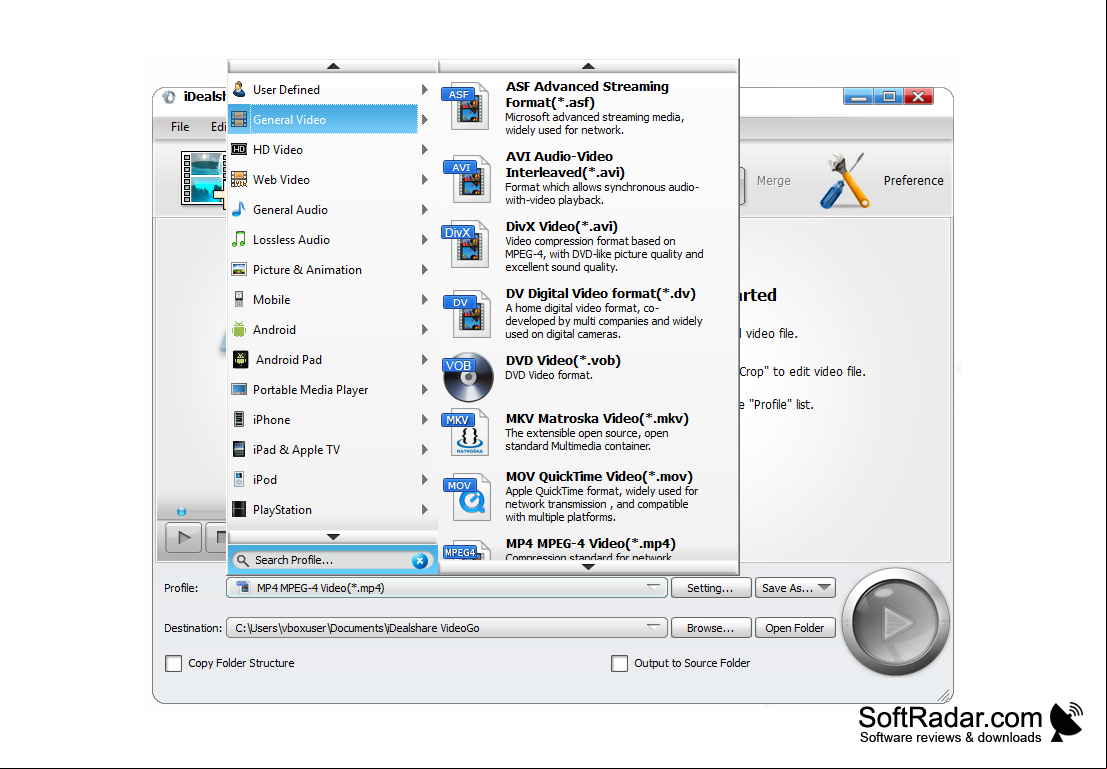Expand the User Defined submenu arrow
This screenshot has width=1107, height=769.
click(x=425, y=89)
